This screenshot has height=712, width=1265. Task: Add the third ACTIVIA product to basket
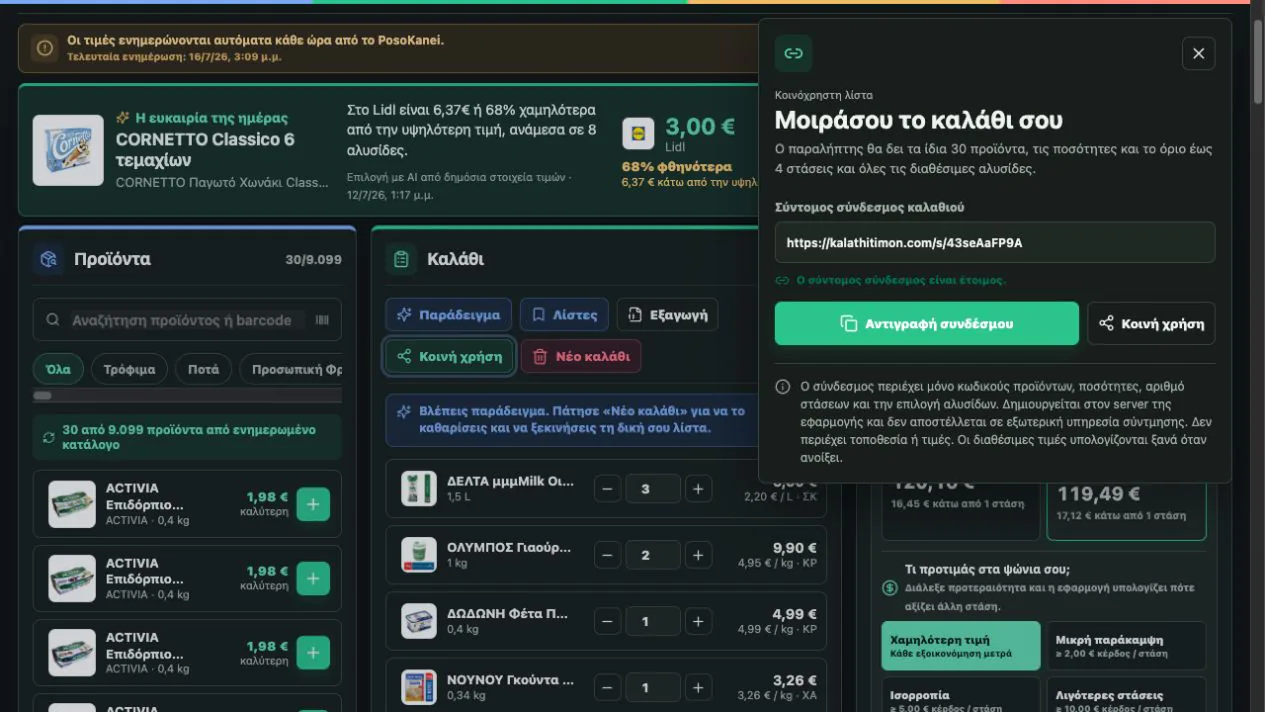pyautogui.click(x=313, y=653)
